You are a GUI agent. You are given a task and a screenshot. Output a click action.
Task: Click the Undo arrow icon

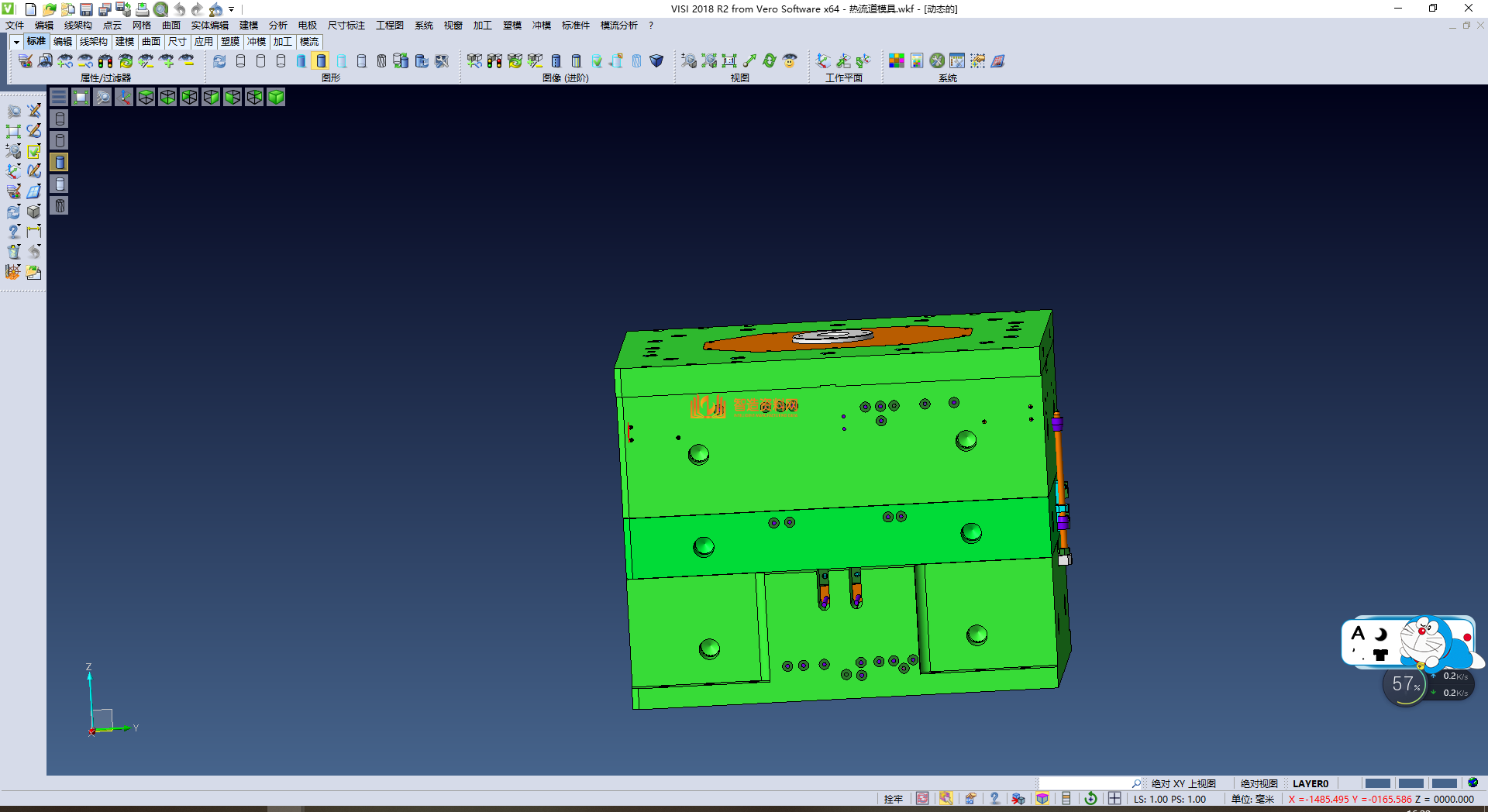point(180,9)
